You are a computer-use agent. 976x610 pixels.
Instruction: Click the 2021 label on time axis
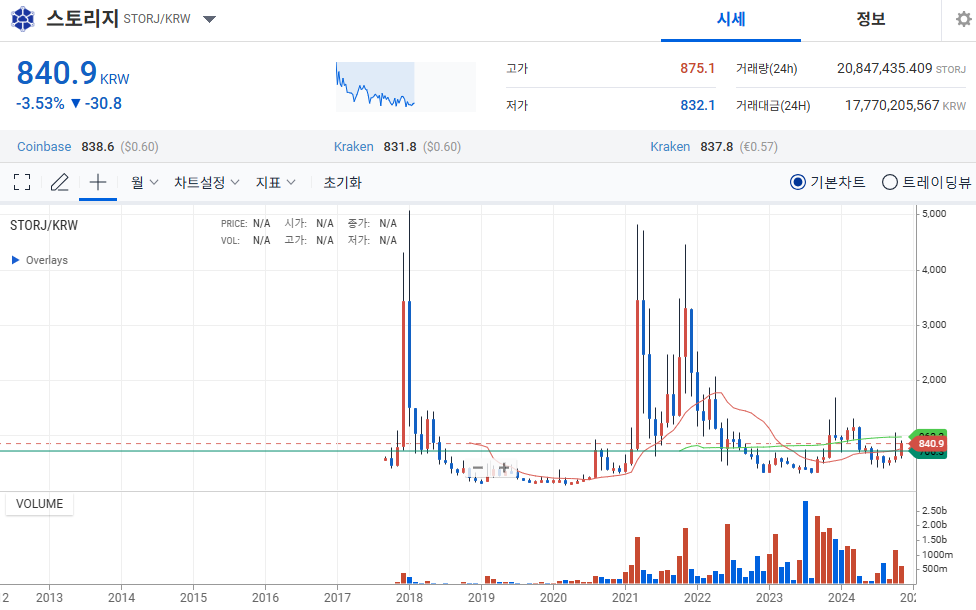click(625, 598)
